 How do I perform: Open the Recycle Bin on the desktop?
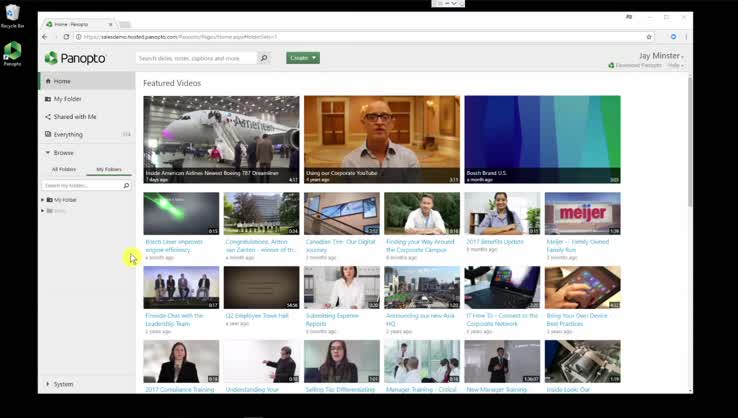[x=12, y=14]
